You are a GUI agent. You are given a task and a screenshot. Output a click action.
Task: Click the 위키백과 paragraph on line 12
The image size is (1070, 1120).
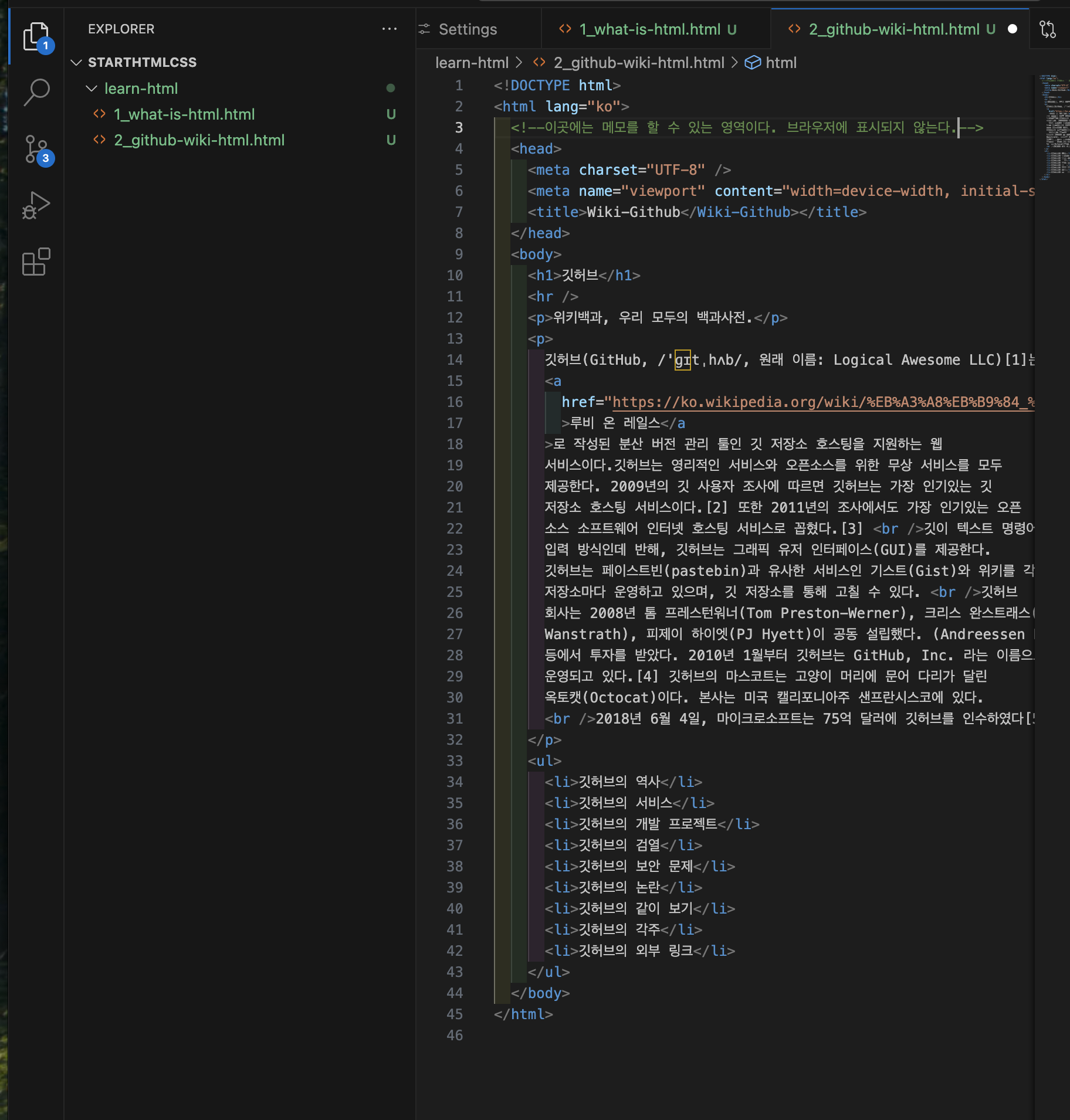(x=657, y=317)
